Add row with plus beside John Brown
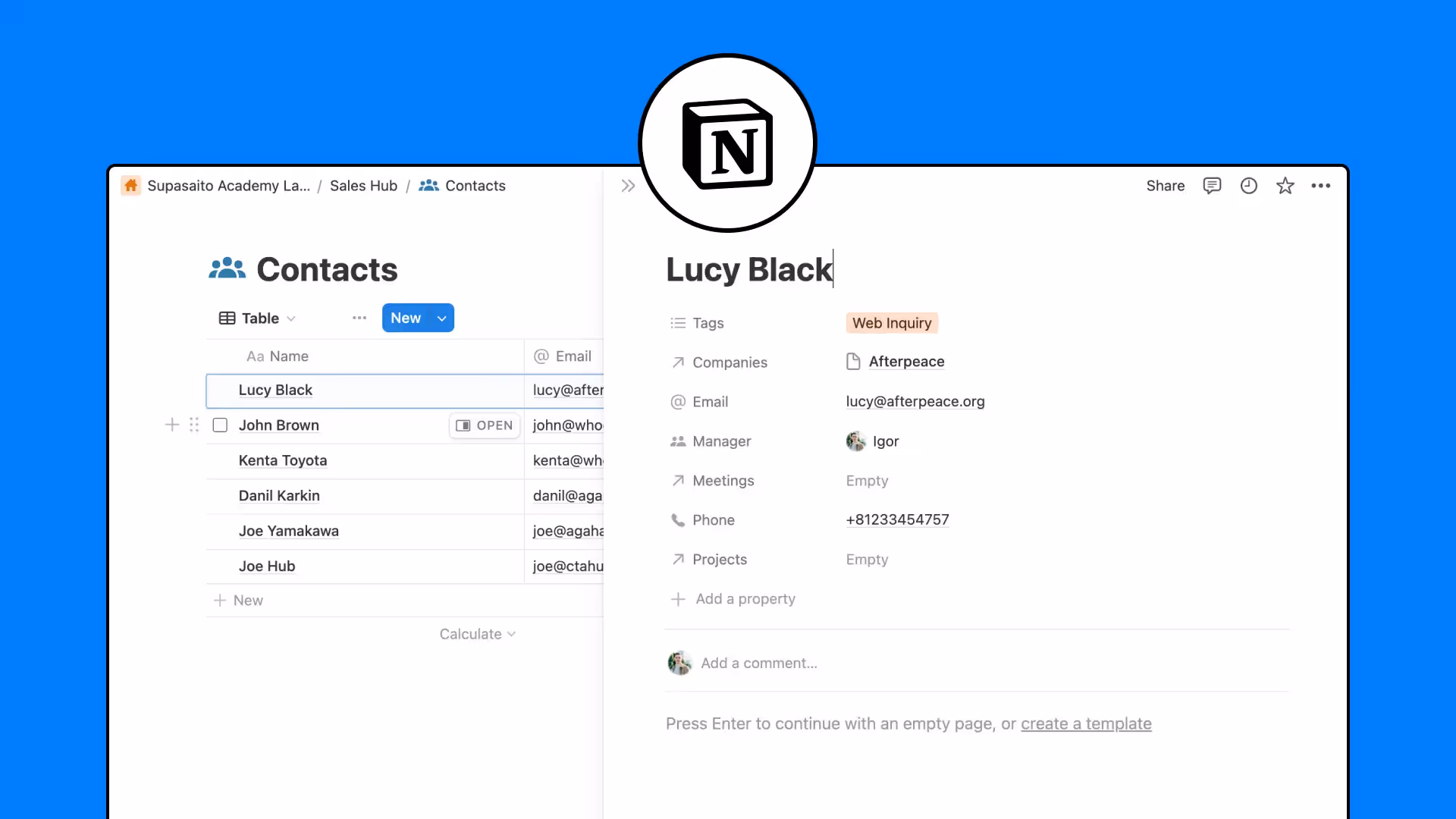1456x819 pixels. pyautogui.click(x=172, y=425)
